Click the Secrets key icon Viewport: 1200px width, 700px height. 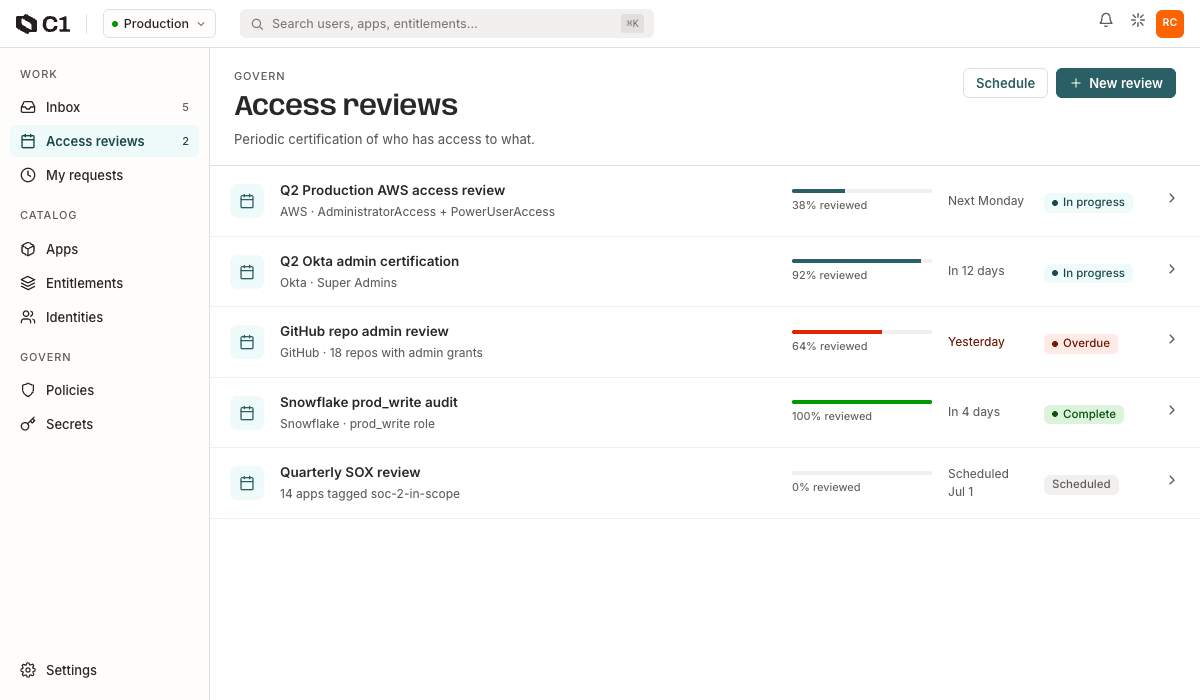pyautogui.click(x=28, y=424)
